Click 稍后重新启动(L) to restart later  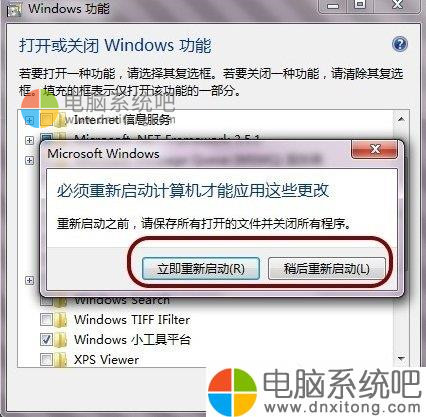pyautogui.click(x=327, y=268)
